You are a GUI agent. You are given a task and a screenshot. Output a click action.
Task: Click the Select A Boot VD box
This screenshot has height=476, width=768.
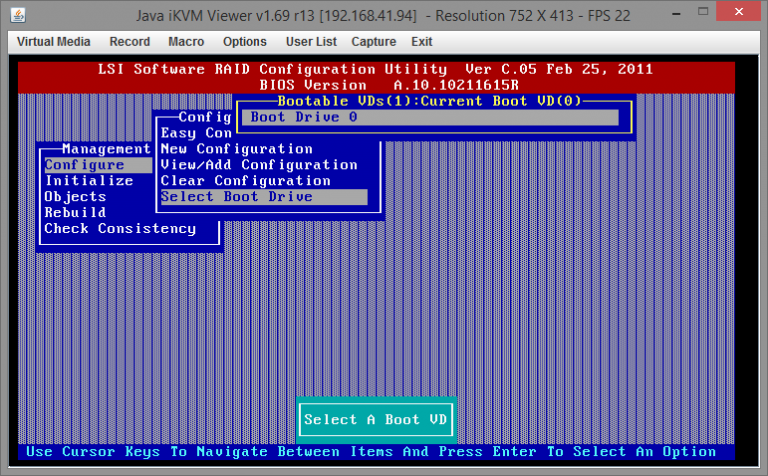tap(376, 419)
